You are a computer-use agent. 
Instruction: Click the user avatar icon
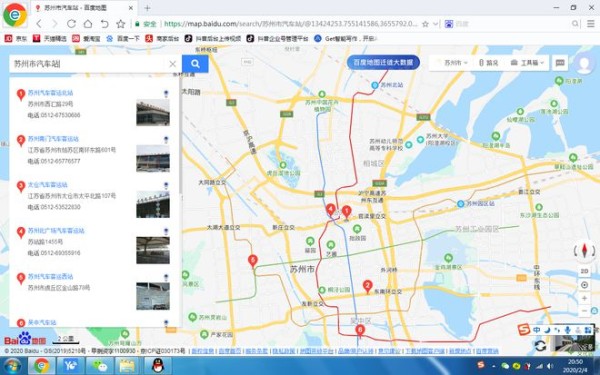coord(584,64)
